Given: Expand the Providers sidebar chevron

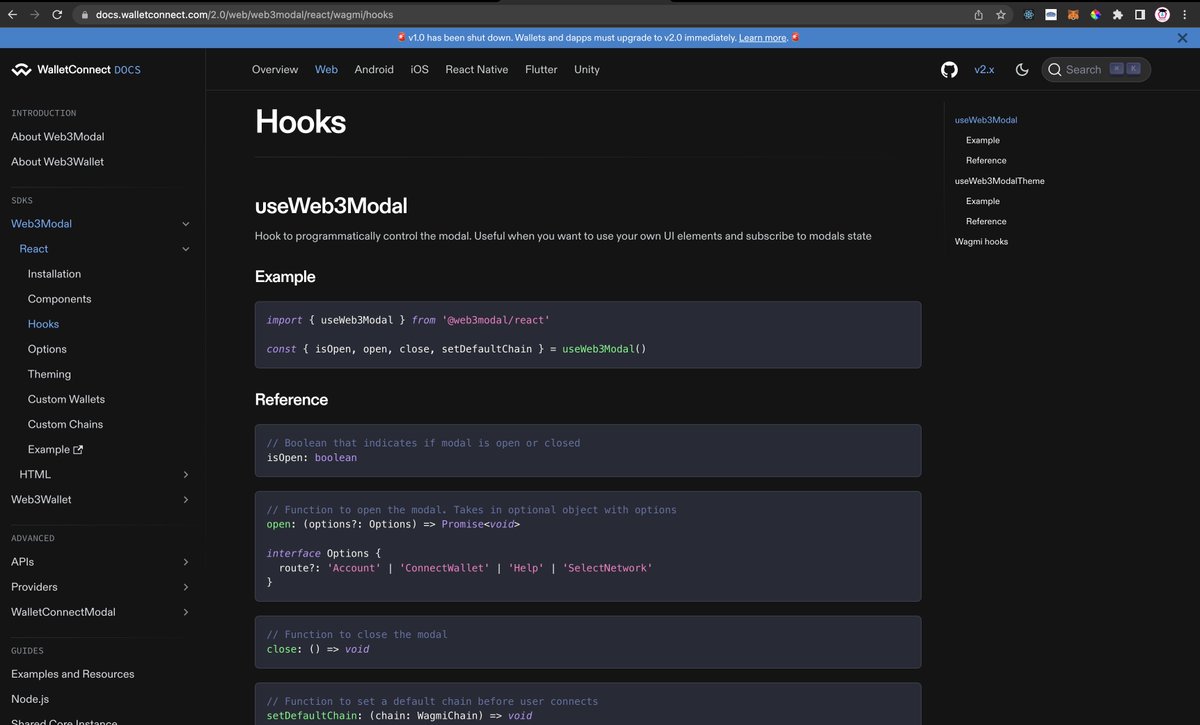Looking at the screenshot, I should [x=186, y=587].
